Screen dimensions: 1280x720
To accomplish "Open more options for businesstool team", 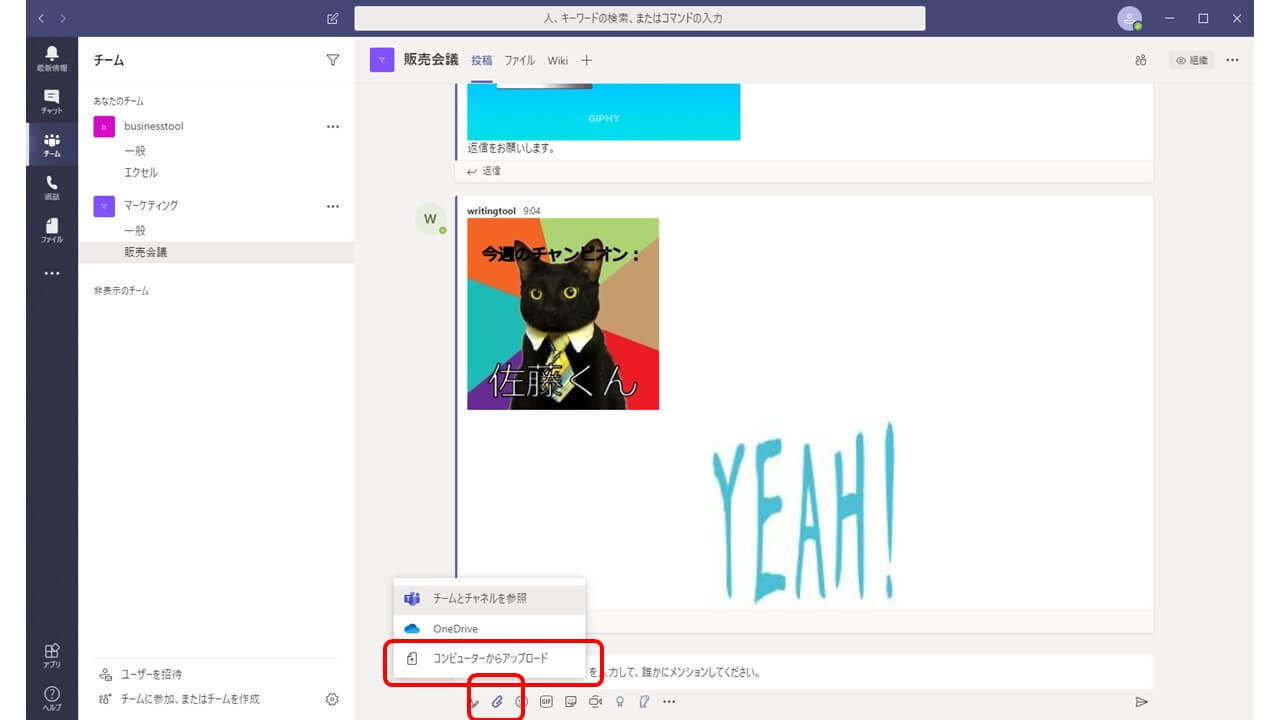I will click(x=333, y=127).
